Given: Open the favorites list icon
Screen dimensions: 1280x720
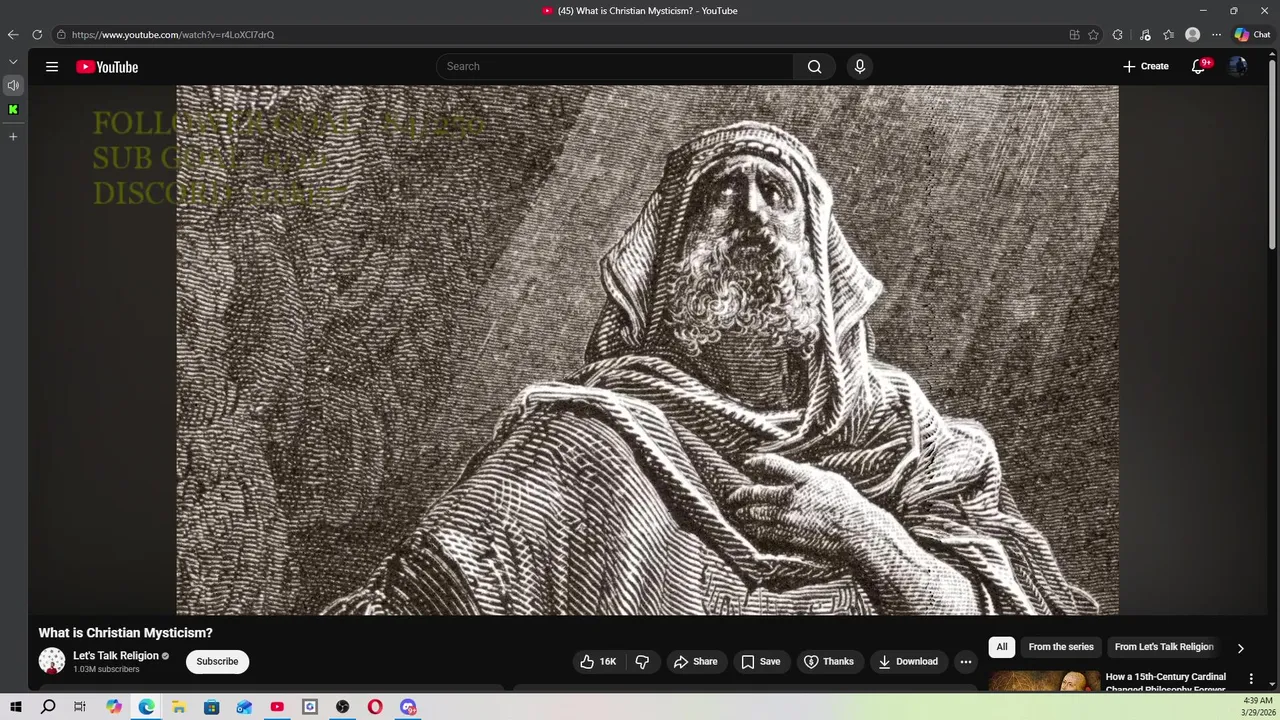Looking at the screenshot, I should point(1169,35).
